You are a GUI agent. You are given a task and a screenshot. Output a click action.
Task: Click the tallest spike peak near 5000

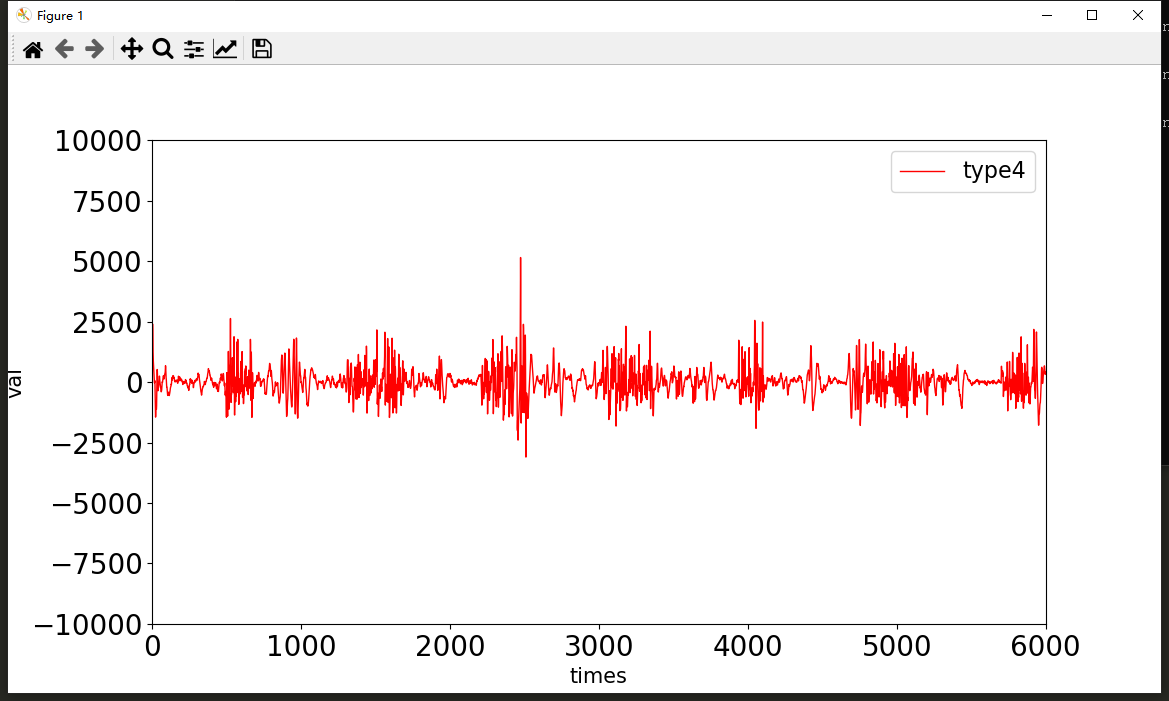coord(520,259)
